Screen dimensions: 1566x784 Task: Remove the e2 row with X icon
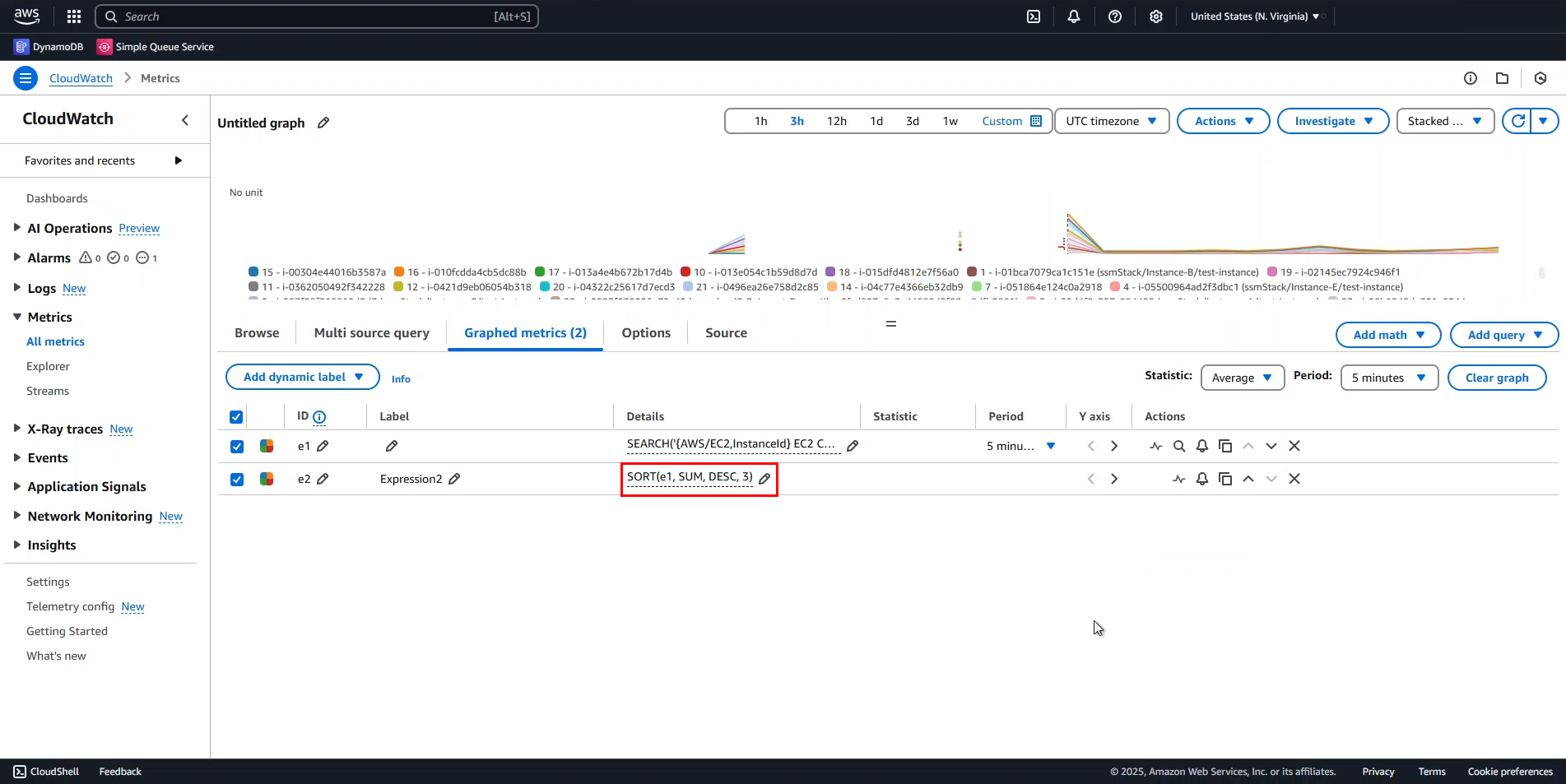pos(1294,479)
